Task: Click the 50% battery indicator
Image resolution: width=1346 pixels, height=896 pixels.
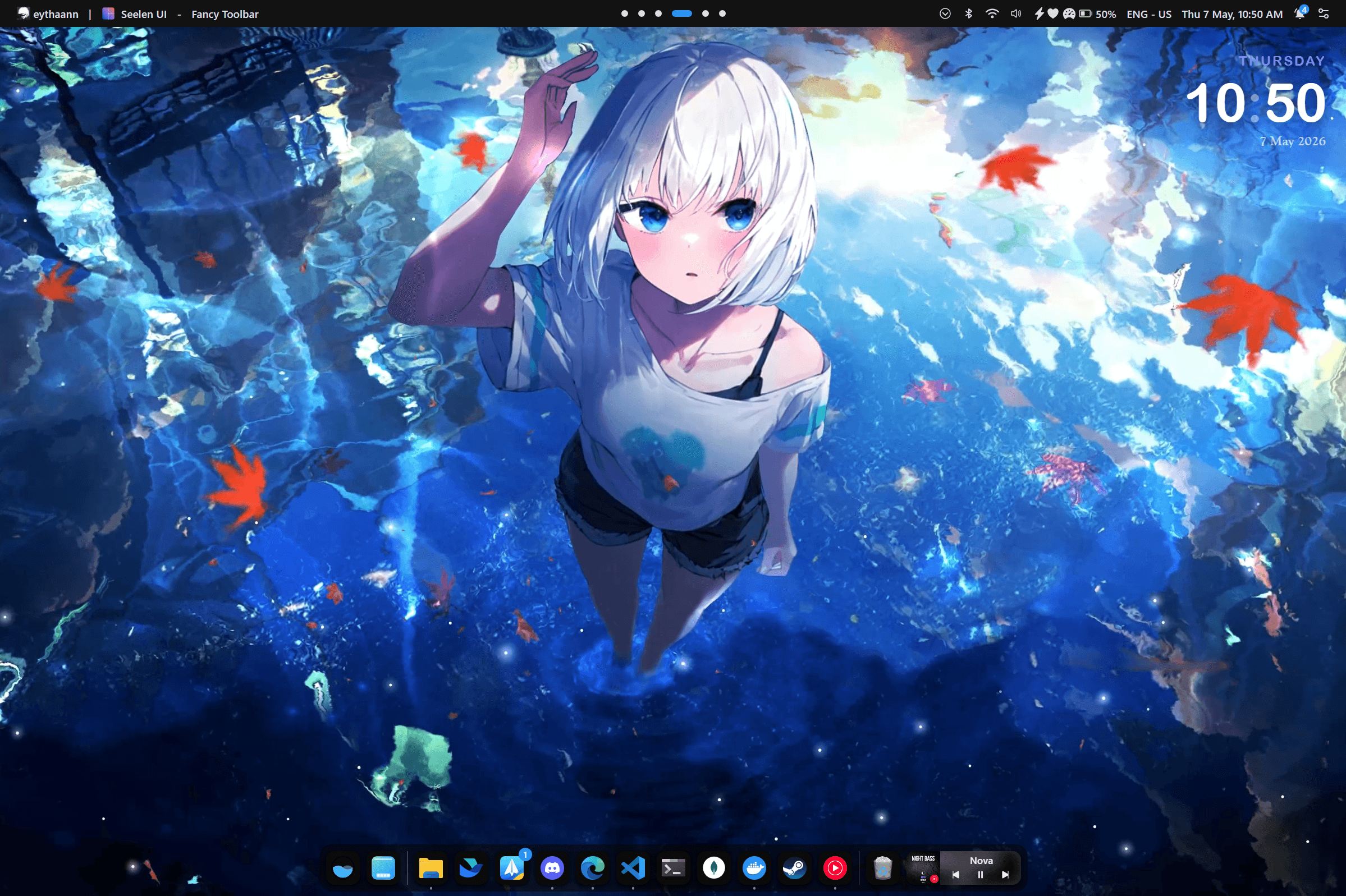Action: point(1098,13)
